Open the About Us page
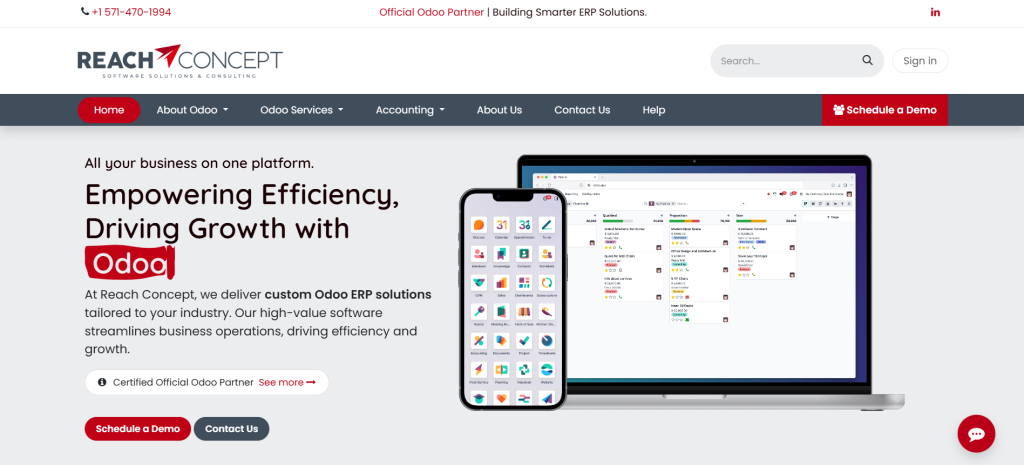 [x=499, y=110]
